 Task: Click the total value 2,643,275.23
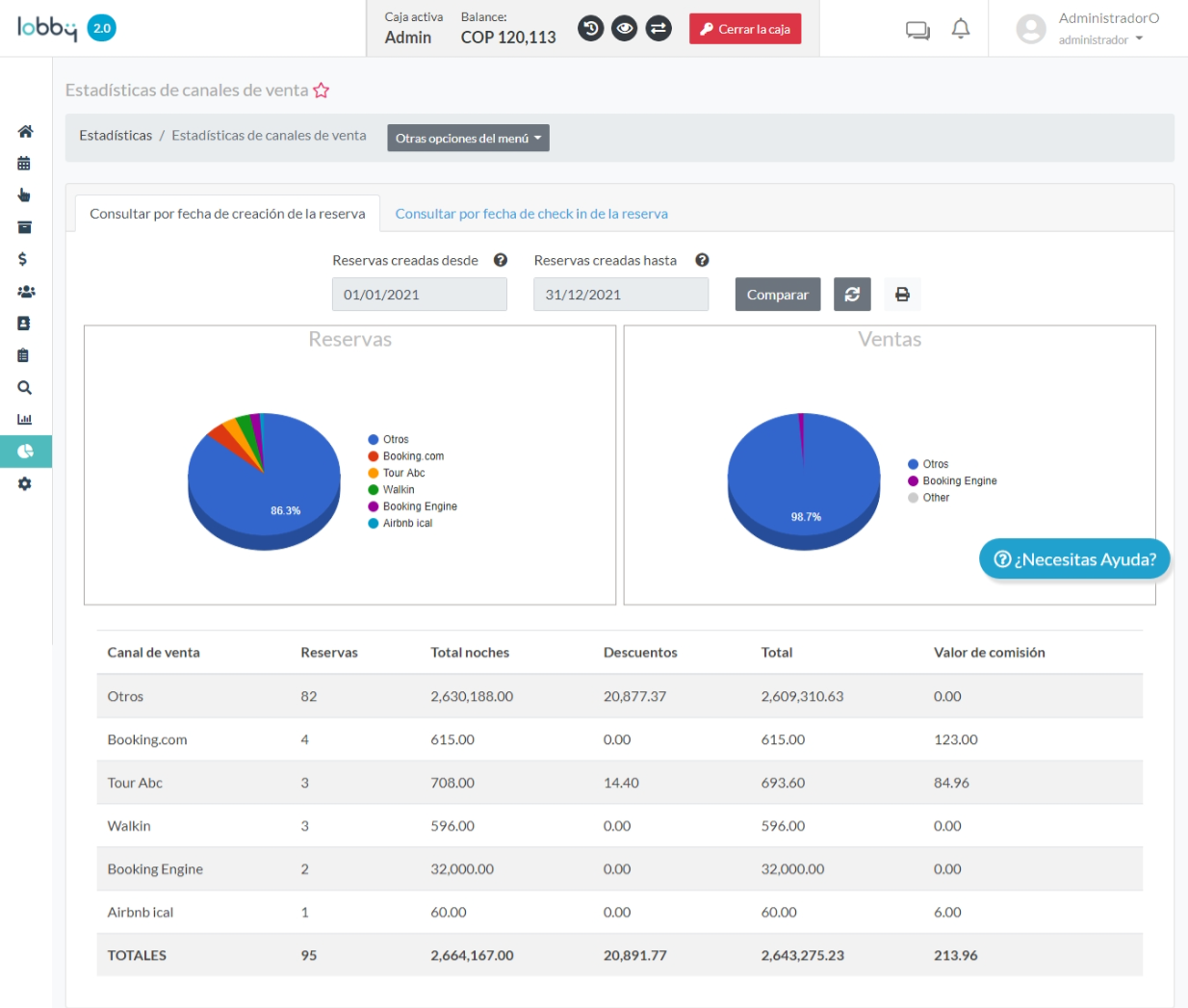(803, 956)
